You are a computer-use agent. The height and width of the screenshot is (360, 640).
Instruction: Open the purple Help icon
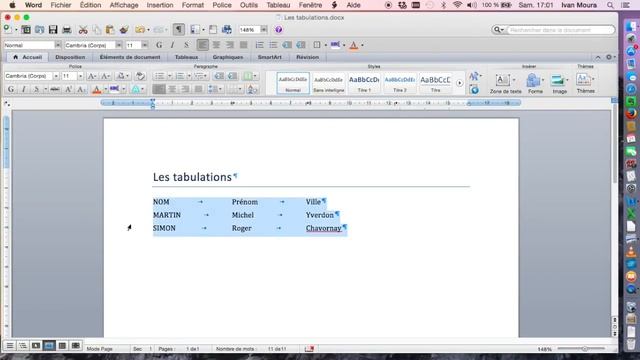tap(278, 29)
